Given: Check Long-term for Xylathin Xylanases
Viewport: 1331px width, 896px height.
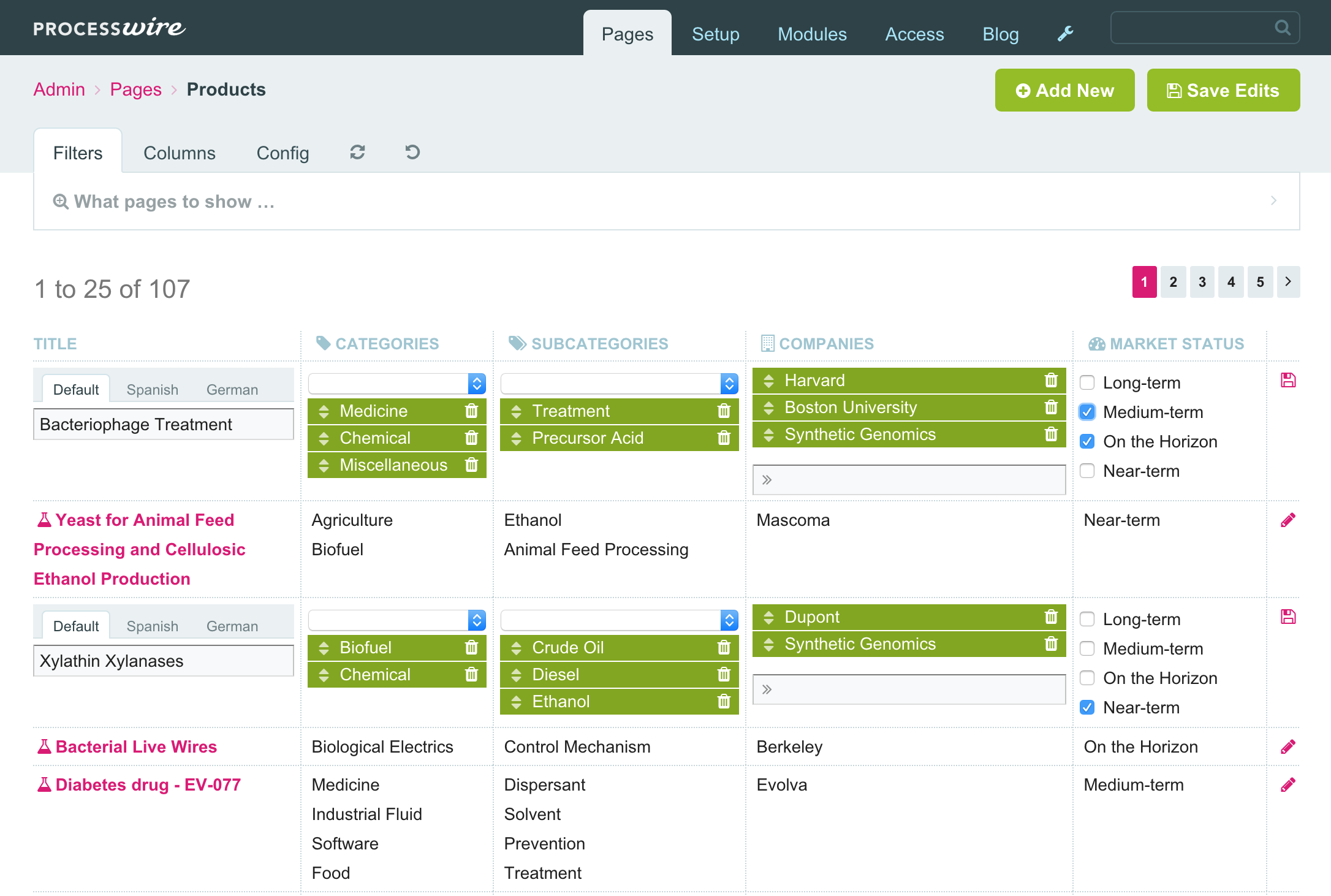Looking at the screenshot, I should point(1087,619).
